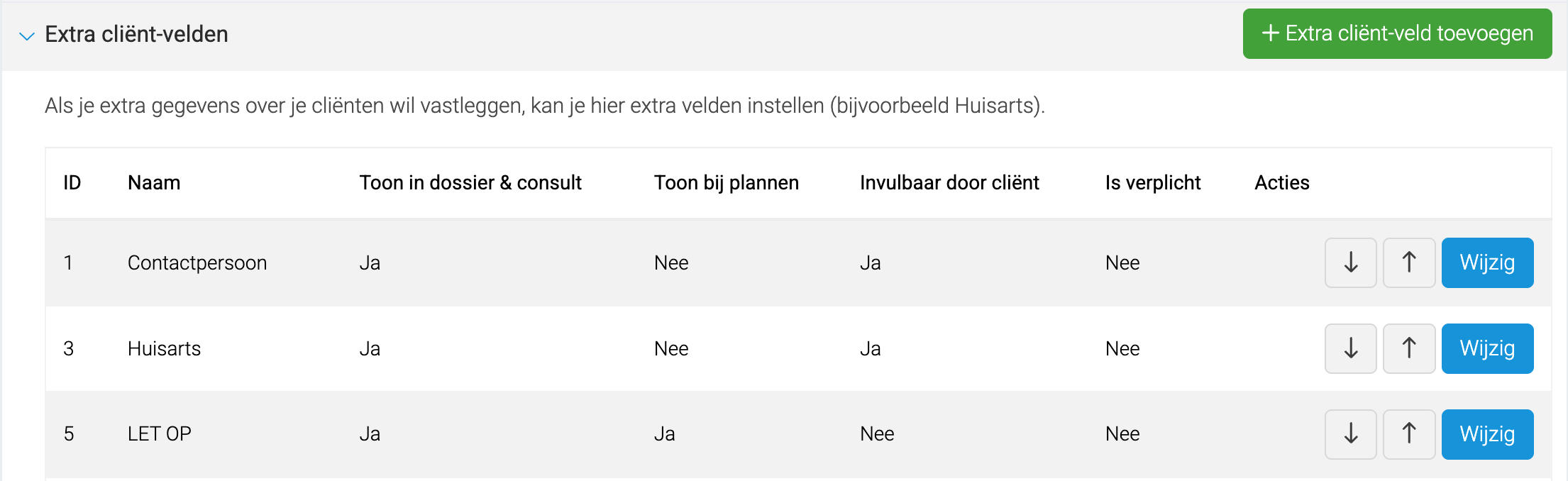This screenshot has height=481, width=1568.
Task: Edit Huisarts field via Wijzig
Action: (x=1487, y=348)
